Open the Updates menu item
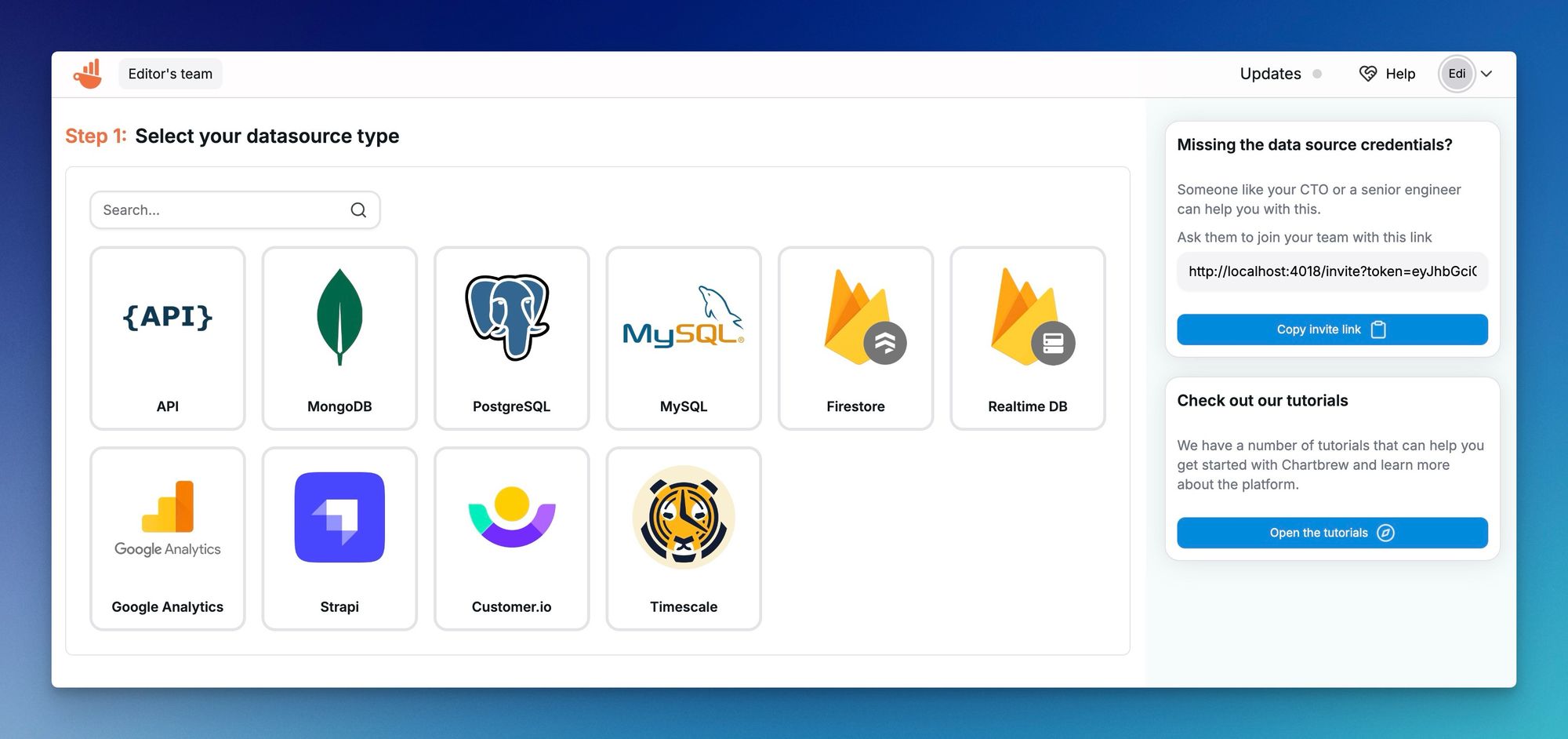Viewport: 1568px width, 739px height. pos(1270,74)
